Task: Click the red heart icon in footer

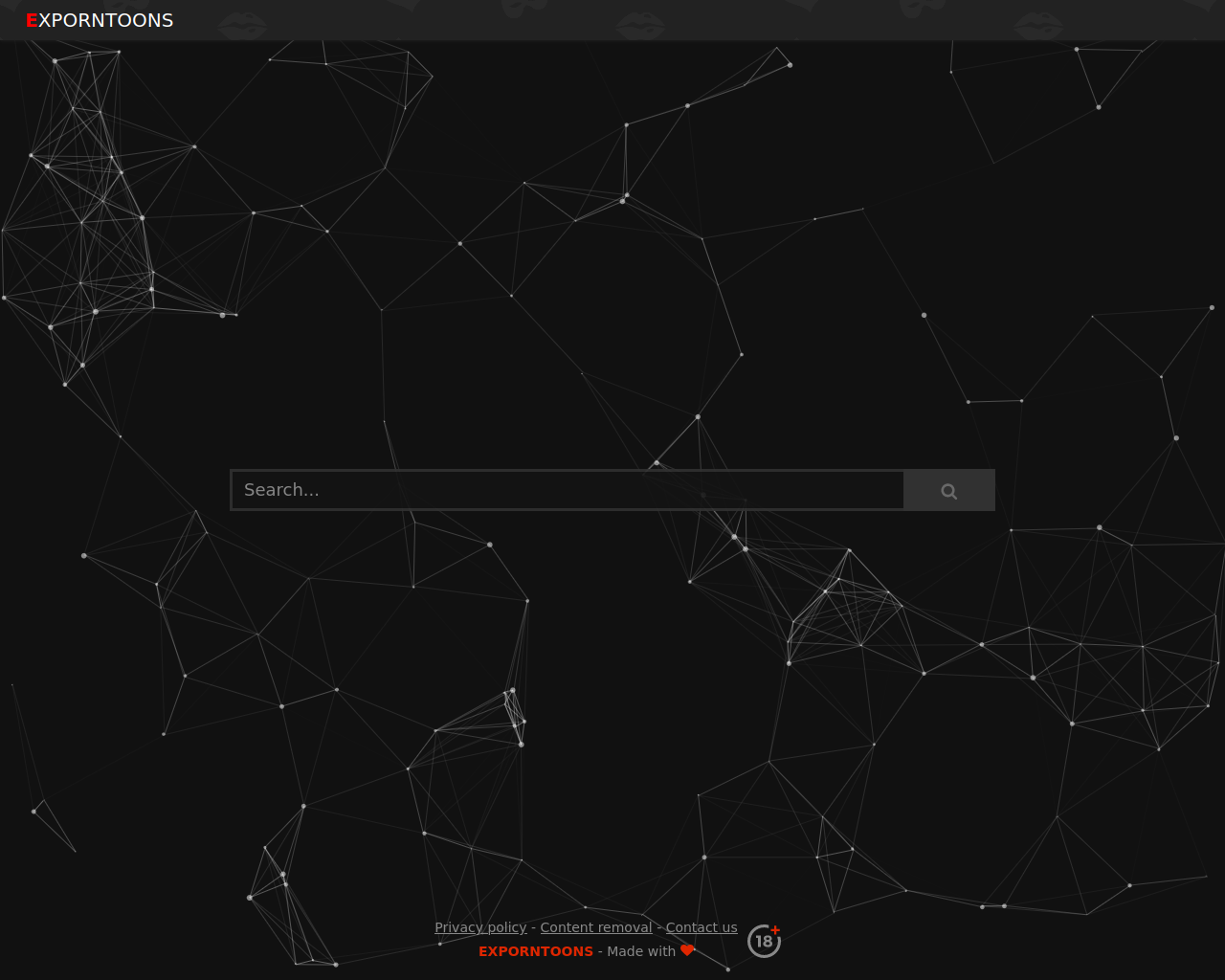Action: pos(687,950)
